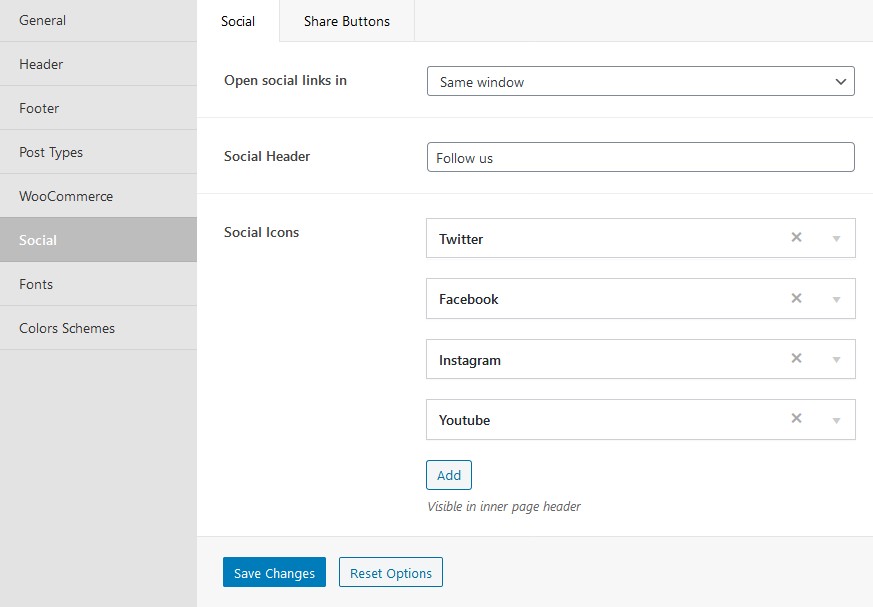
Task: Select the Social tab
Action: (238, 21)
